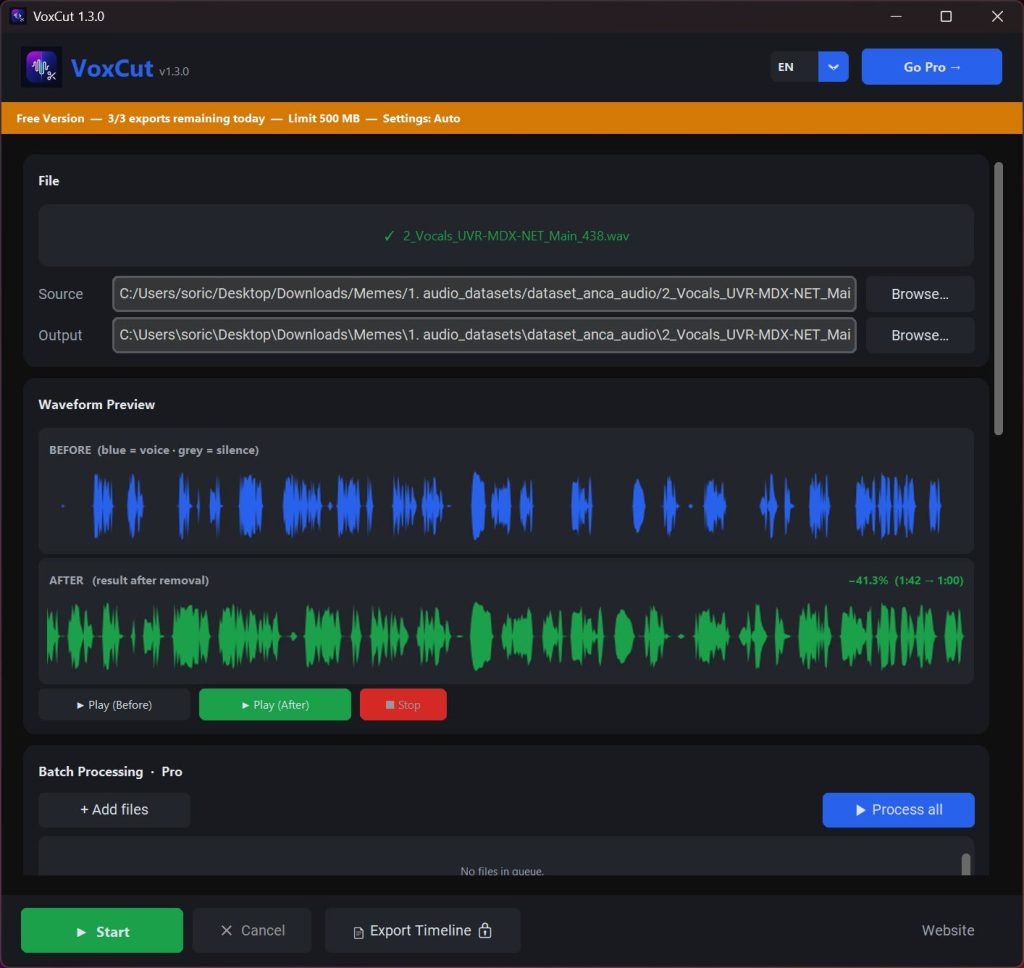Screen dimensions: 1024x968
Task: Open the language dropdown arrow
Action: tap(833, 67)
